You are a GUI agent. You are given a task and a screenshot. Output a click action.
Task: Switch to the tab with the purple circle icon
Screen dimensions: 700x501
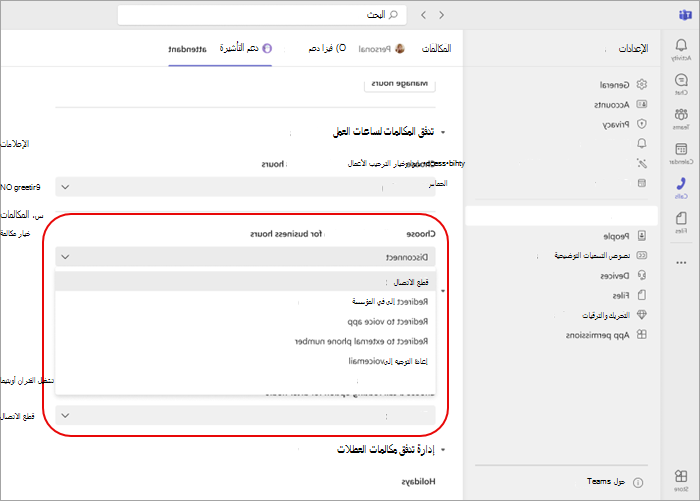pyautogui.click(x=246, y=48)
